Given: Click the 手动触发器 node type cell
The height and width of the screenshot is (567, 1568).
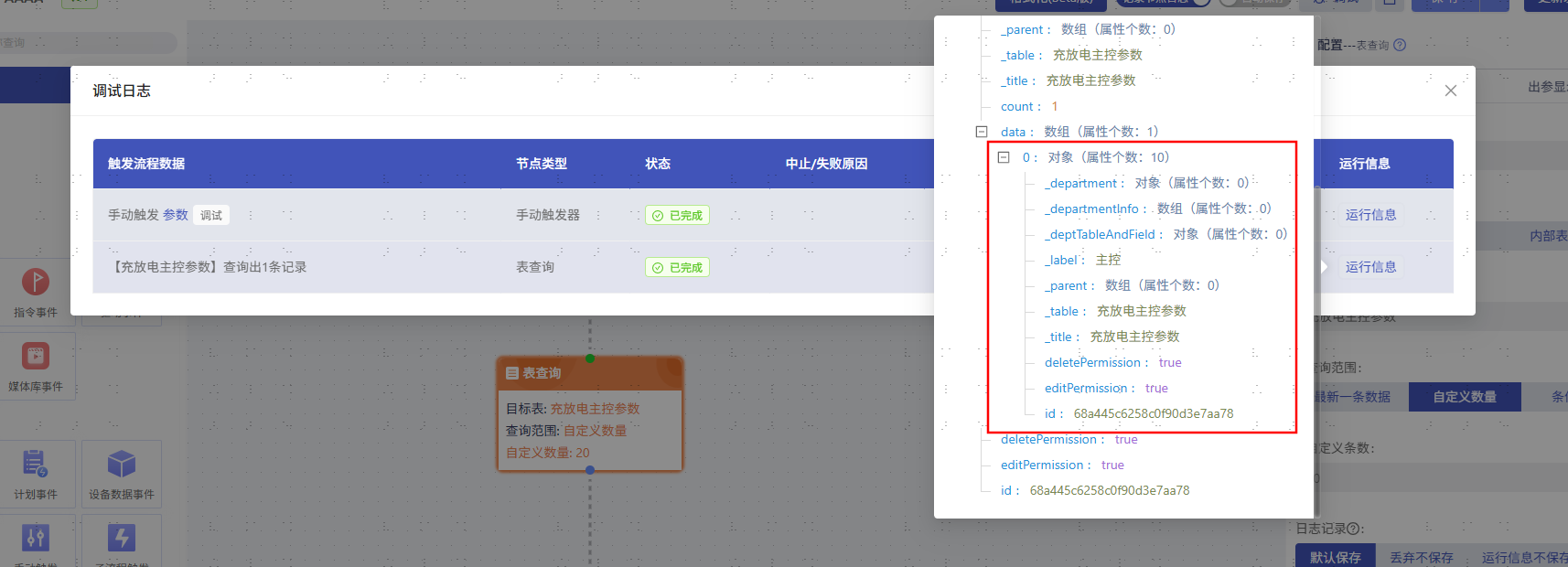Looking at the screenshot, I should pos(548,215).
